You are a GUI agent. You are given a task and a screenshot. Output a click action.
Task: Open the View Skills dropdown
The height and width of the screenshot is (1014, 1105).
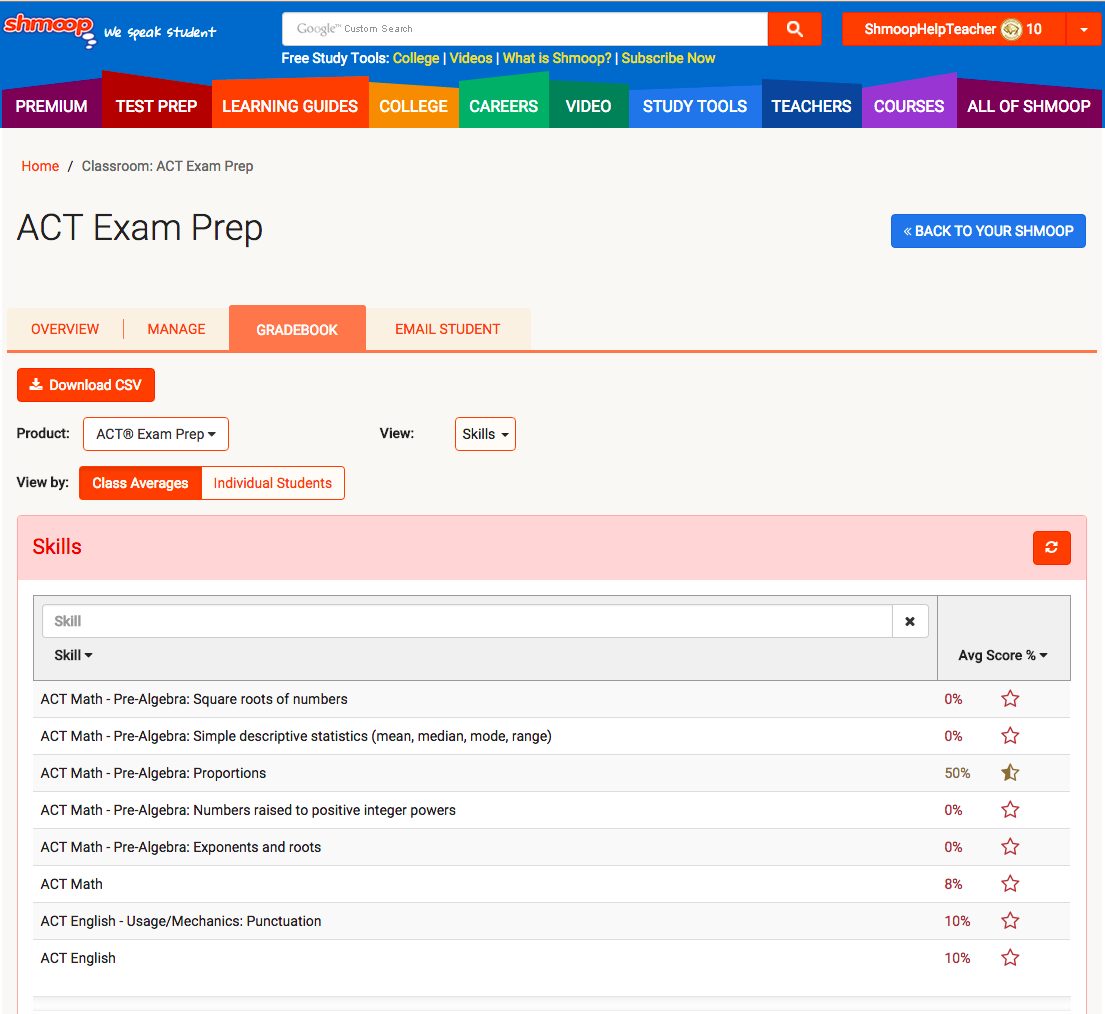click(485, 434)
